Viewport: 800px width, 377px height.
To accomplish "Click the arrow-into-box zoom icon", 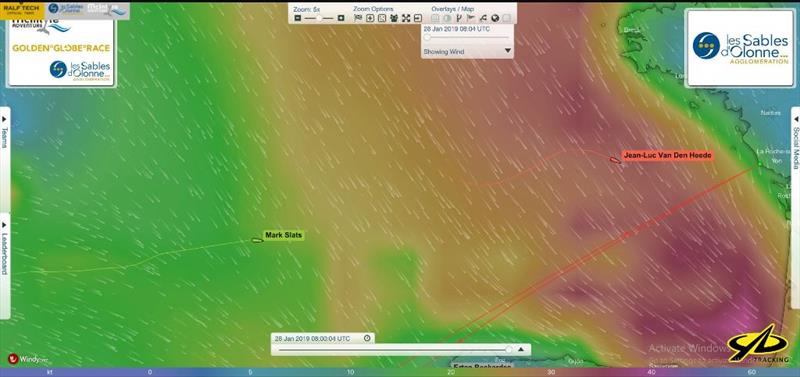I will click(418, 18).
